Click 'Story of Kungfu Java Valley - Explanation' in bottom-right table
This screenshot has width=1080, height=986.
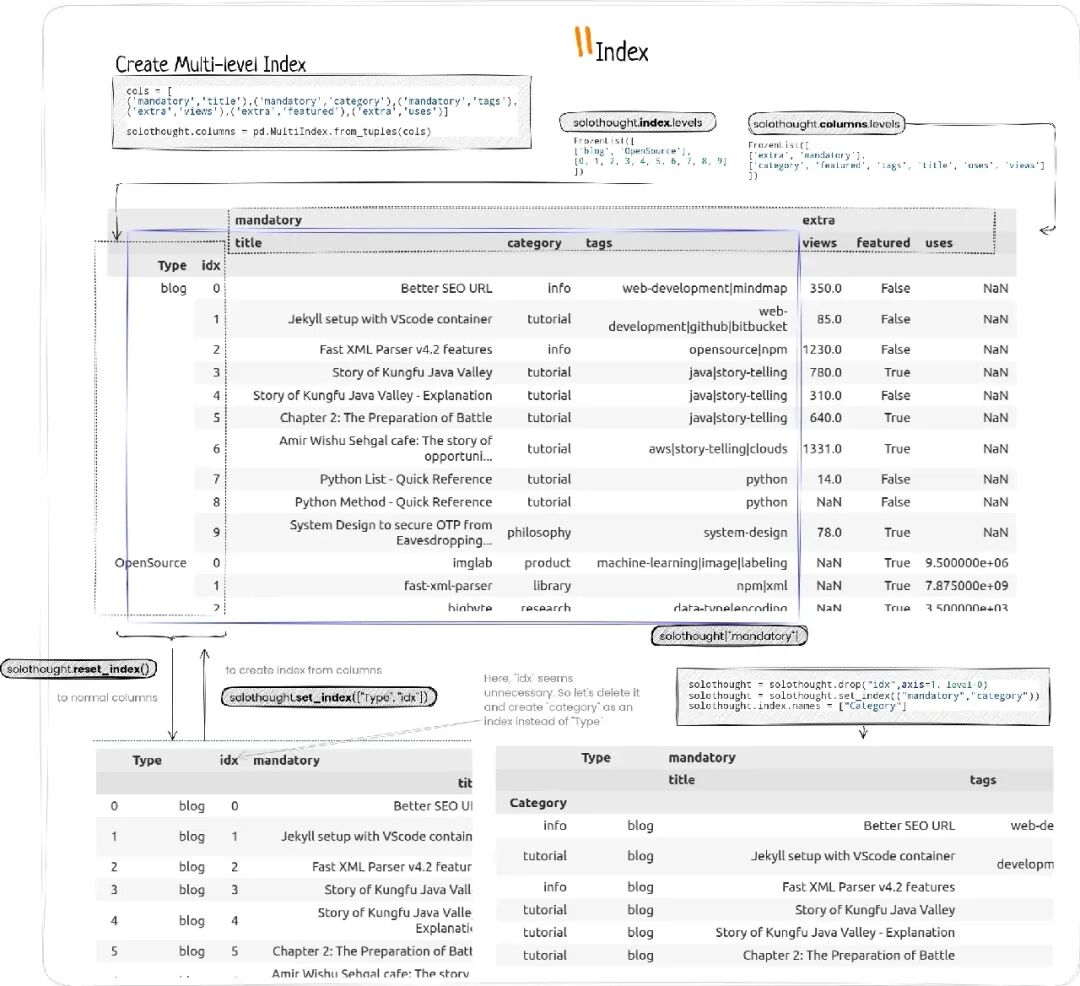click(835, 932)
